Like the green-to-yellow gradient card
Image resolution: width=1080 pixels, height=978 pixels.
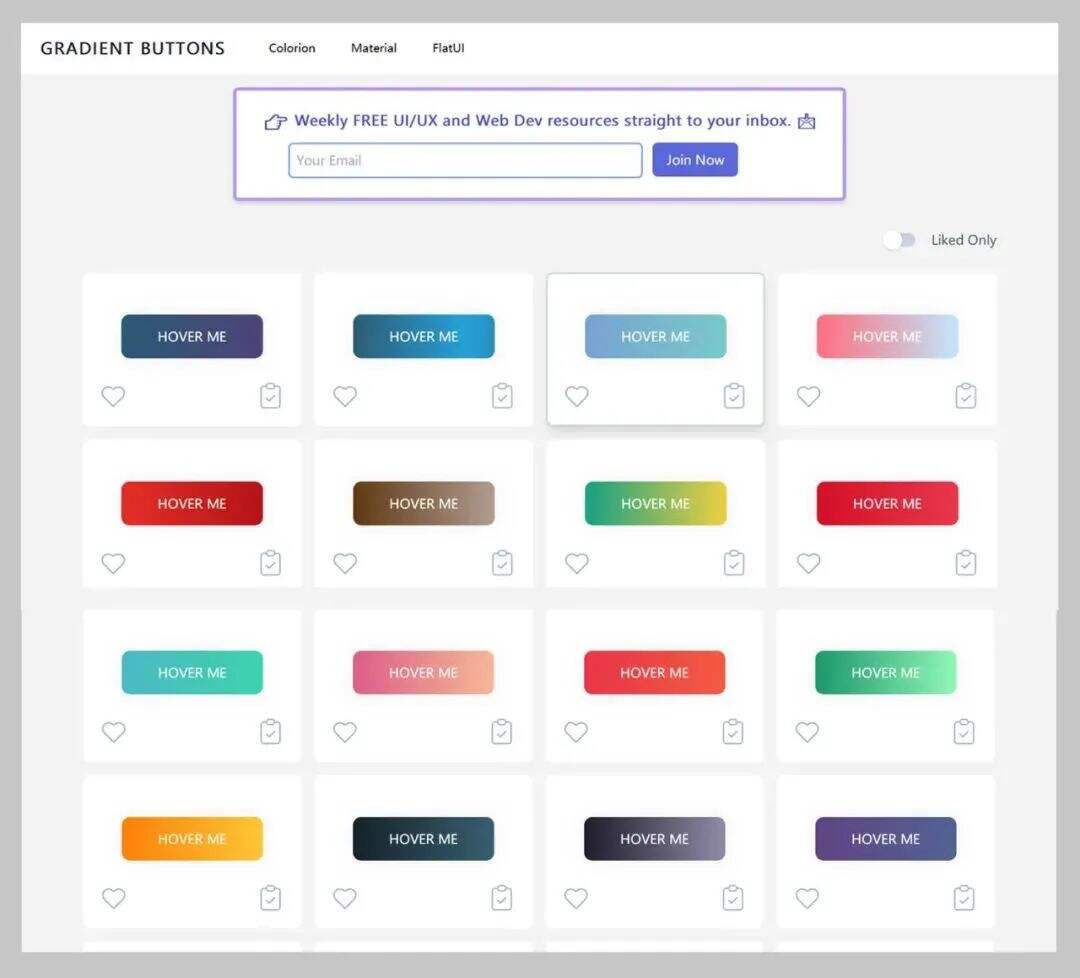click(577, 563)
